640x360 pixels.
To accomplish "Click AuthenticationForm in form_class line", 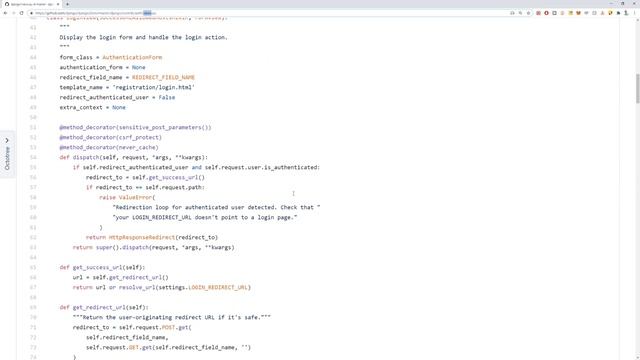I will click(132, 57).
